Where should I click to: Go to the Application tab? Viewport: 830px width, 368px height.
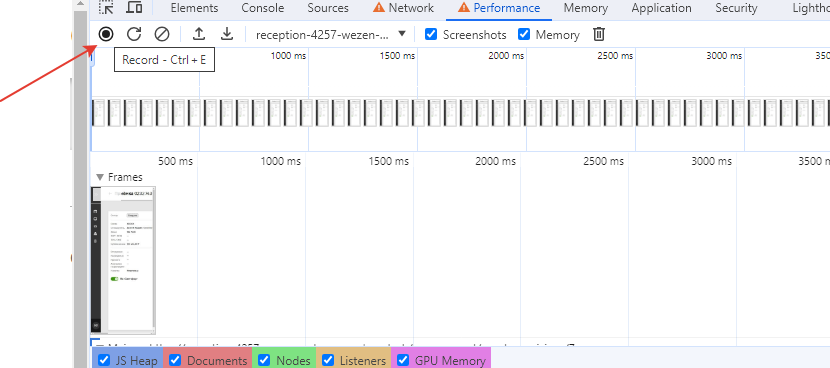pyautogui.click(x=661, y=8)
